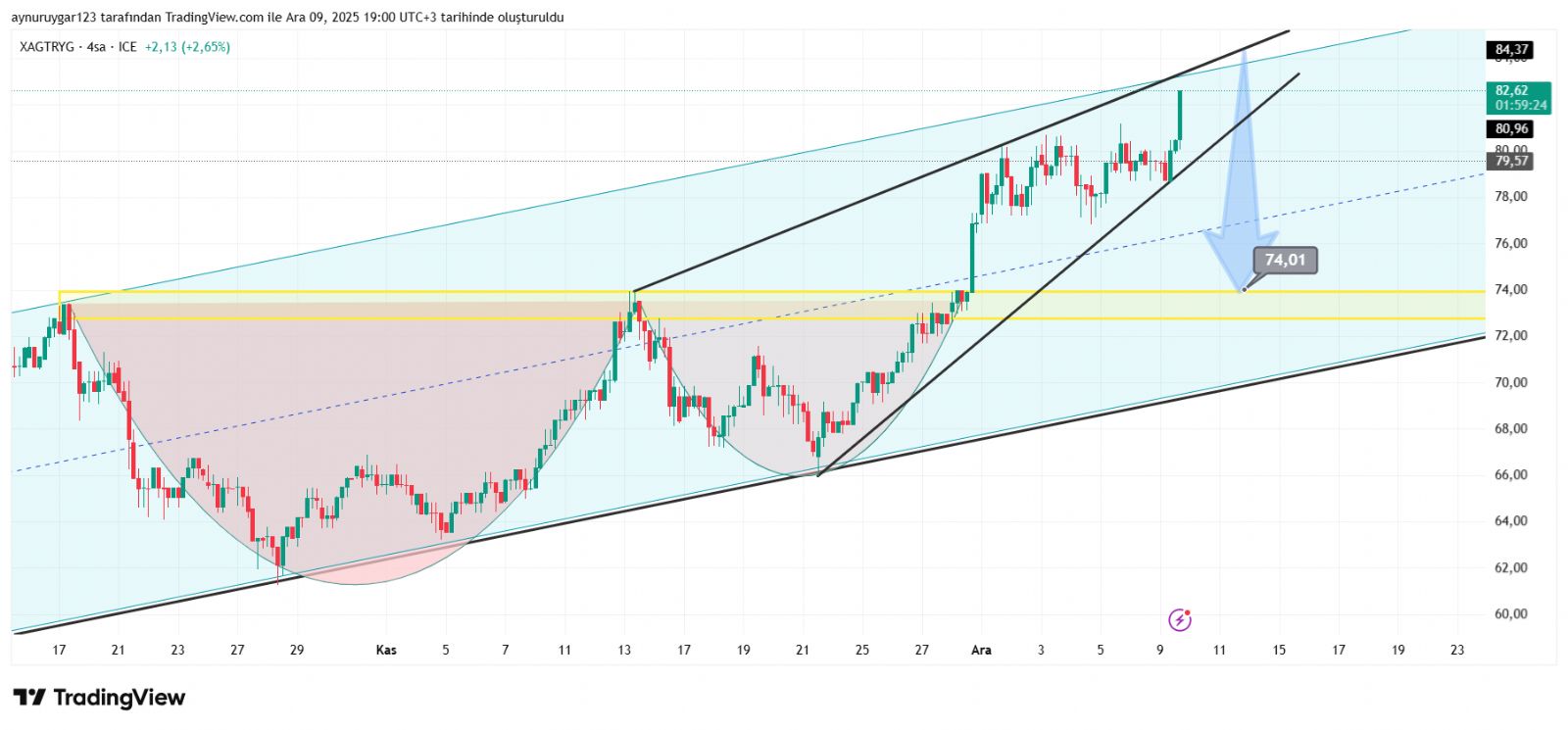This screenshot has height=730, width=1568.
Task: Click the chart creation header text
Action: pyautogui.click(x=288, y=18)
